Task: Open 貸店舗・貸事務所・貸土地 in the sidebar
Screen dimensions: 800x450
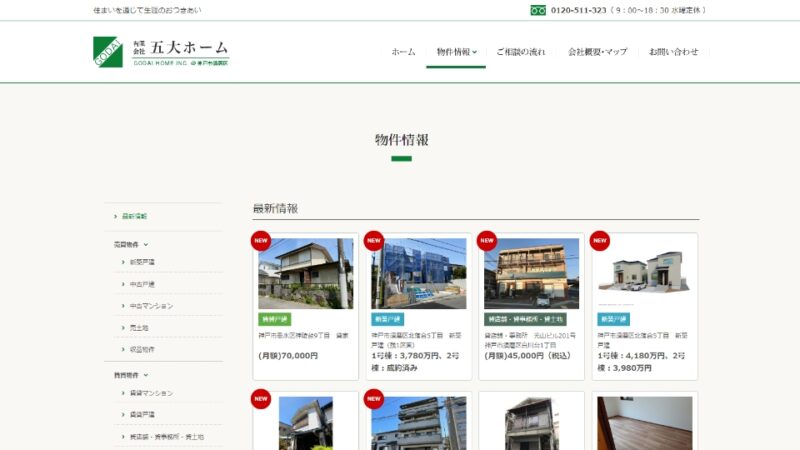Action: (x=166, y=437)
